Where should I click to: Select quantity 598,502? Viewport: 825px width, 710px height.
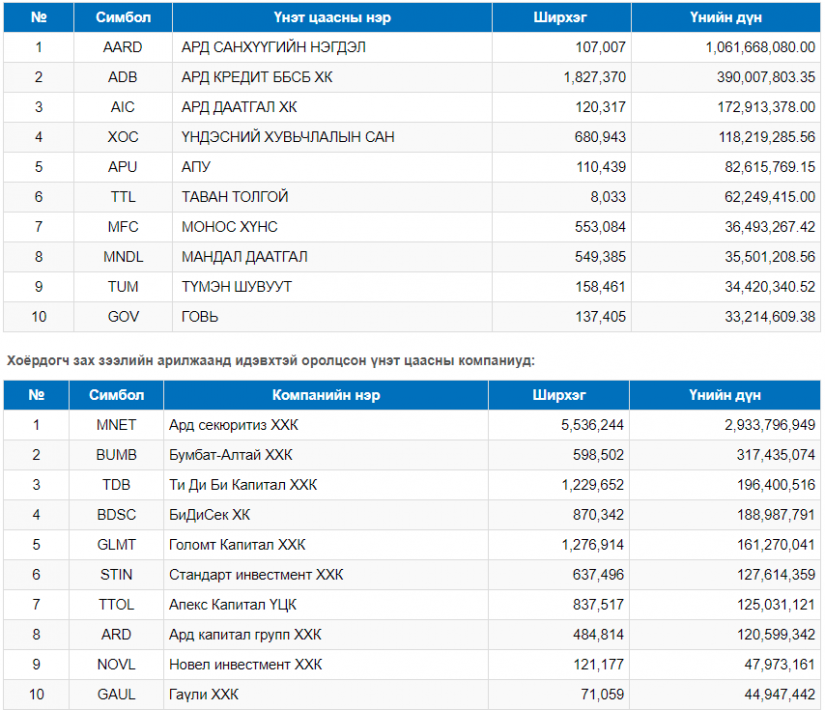coord(599,455)
